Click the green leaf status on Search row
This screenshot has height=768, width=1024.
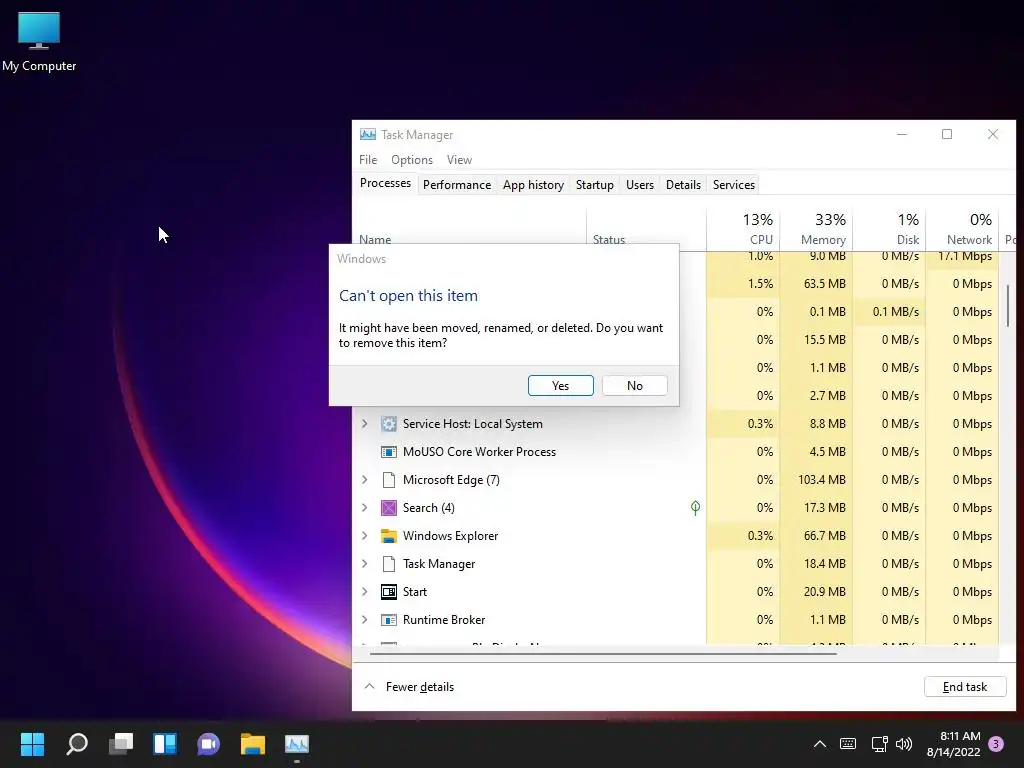696,507
